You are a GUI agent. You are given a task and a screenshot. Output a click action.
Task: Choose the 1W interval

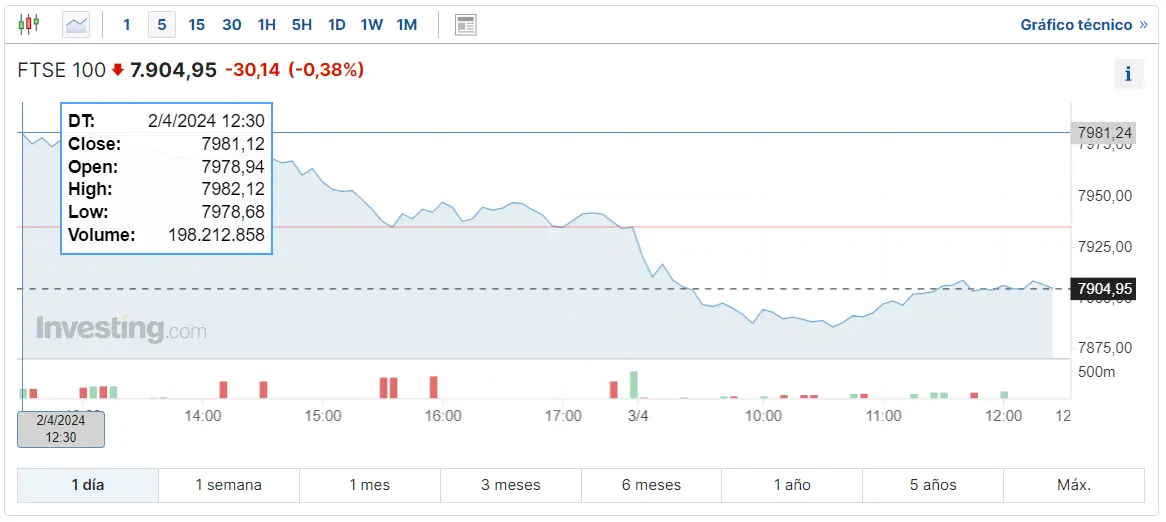point(371,24)
